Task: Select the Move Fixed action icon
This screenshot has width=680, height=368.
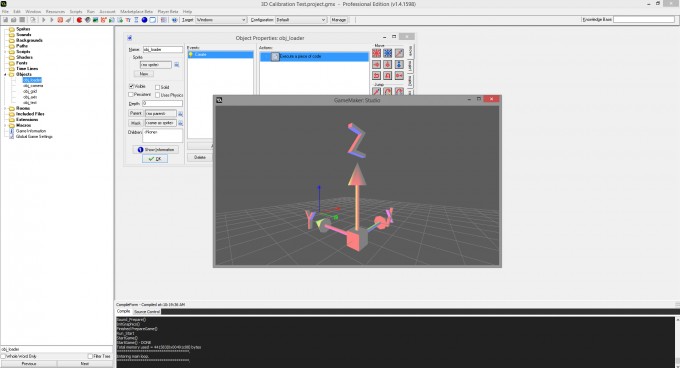Action: pos(376,53)
